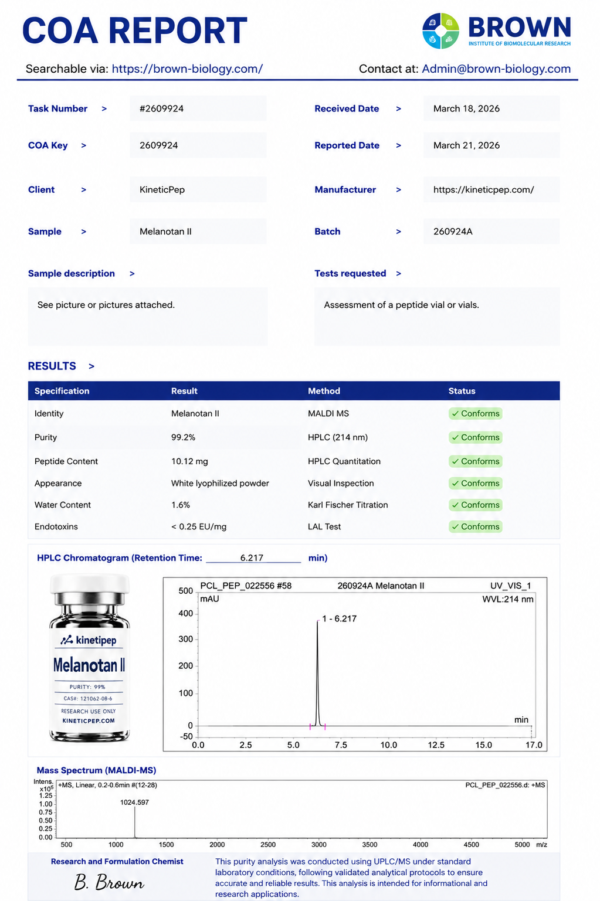
Task: Click the Mass Spectrum (MALDI-MS) heading
Action: click(x=96, y=770)
